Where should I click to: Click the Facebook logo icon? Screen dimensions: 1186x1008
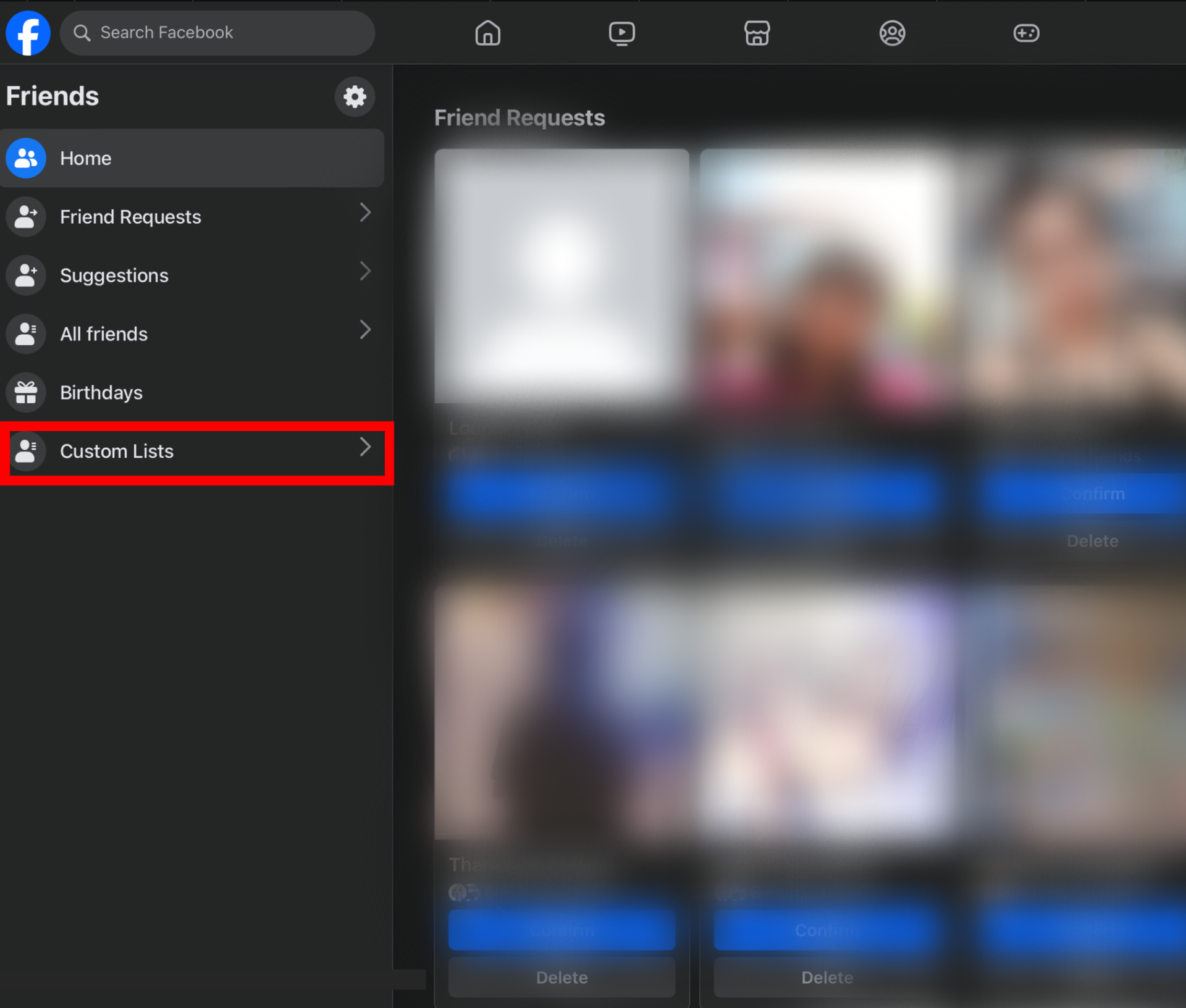(28, 33)
